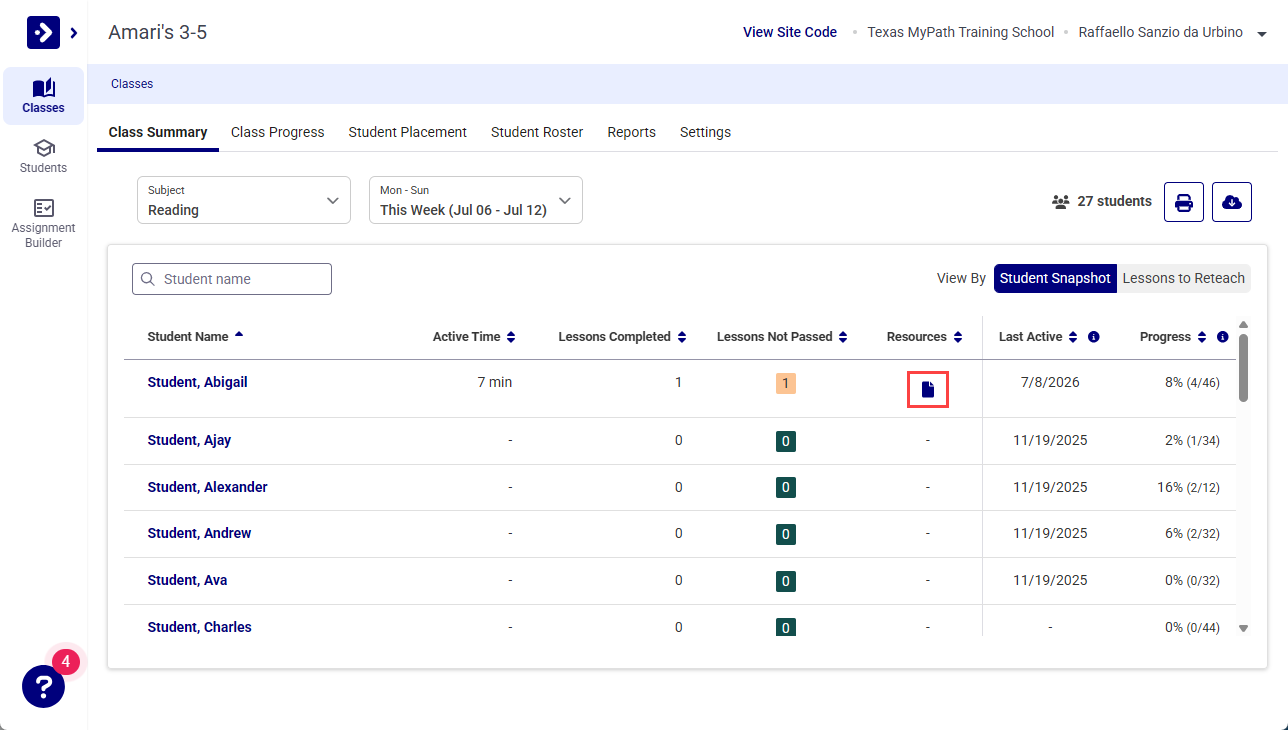The height and width of the screenshot is (730, 1288).
Task: Click the search magnifier icon
Action: click(148, 279)
